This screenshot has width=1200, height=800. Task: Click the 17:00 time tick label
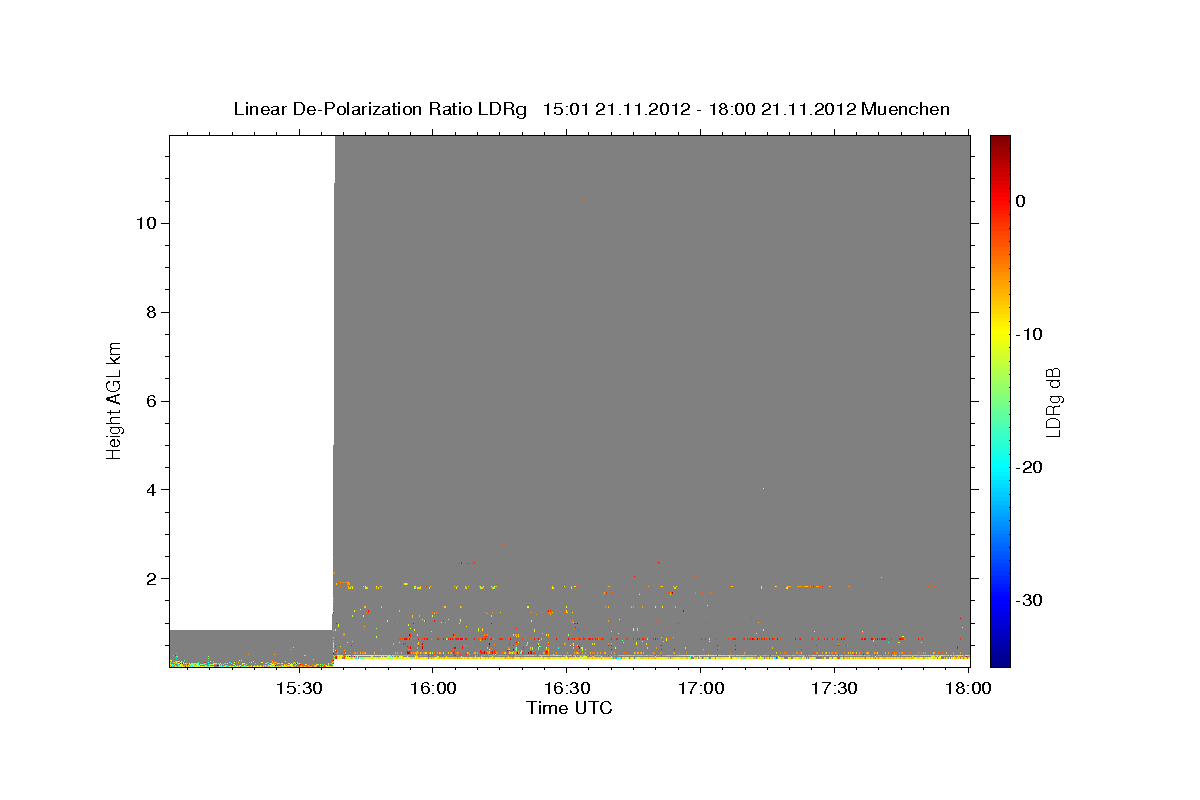point(701,689)
